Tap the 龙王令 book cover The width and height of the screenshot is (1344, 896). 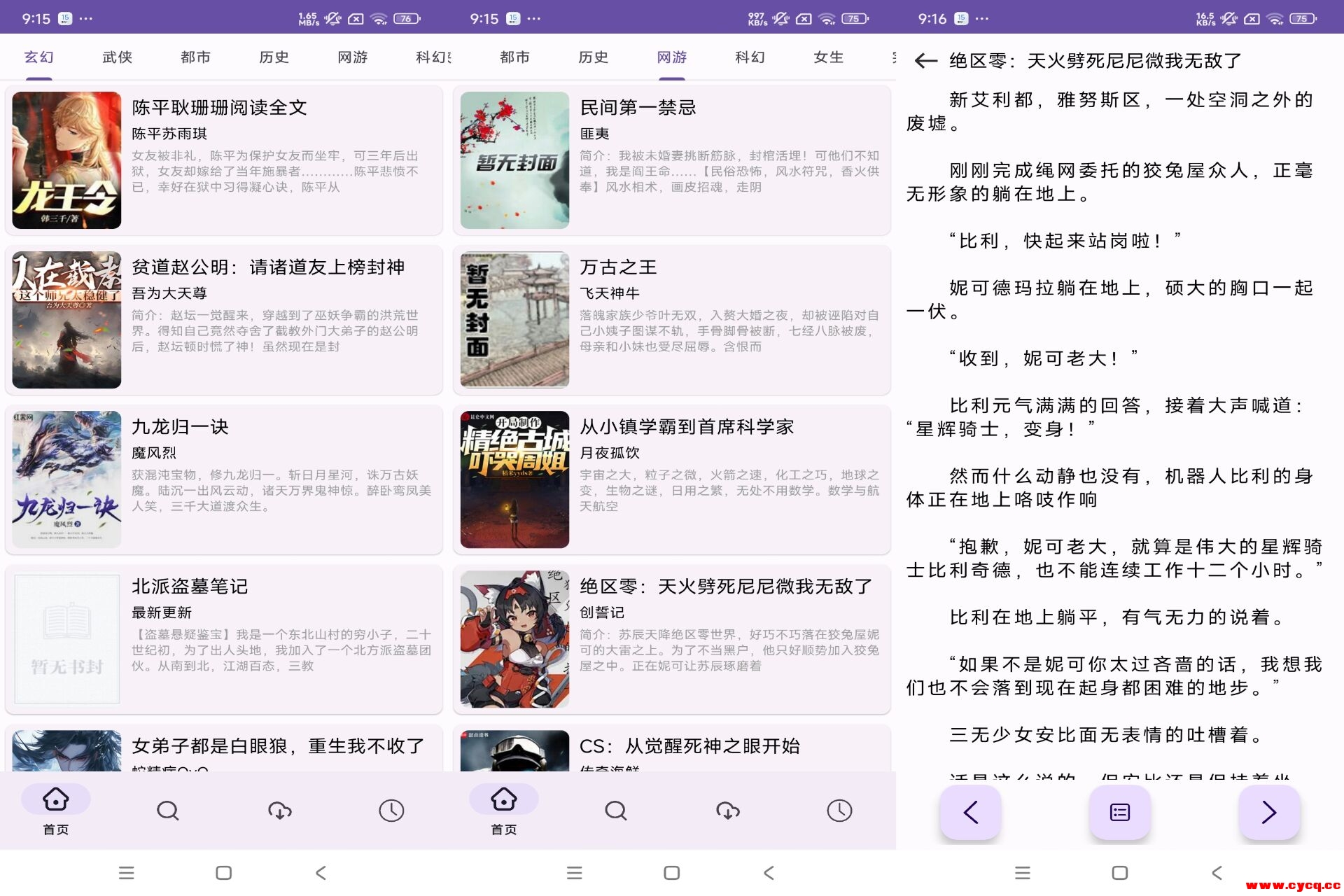coord(66,160)
